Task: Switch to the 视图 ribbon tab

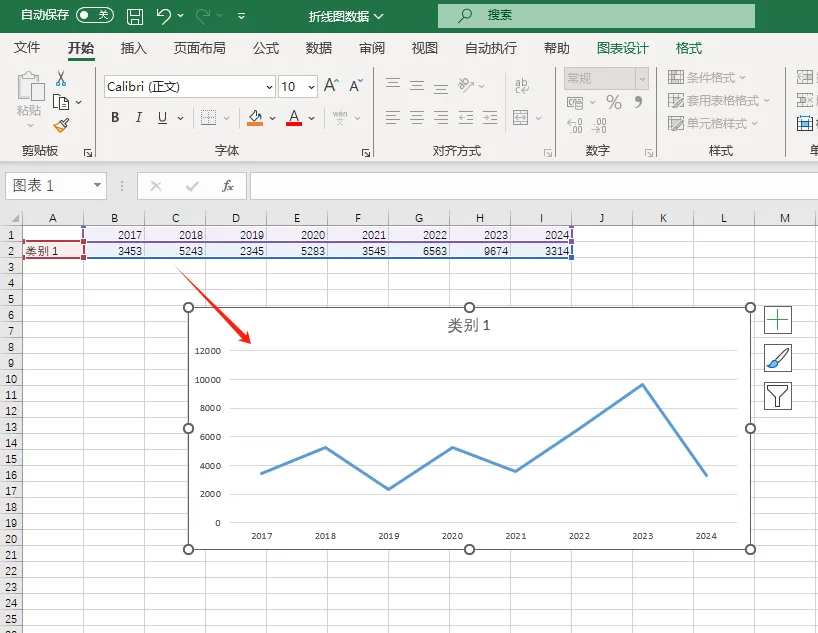Action: [x=425, y=48]
